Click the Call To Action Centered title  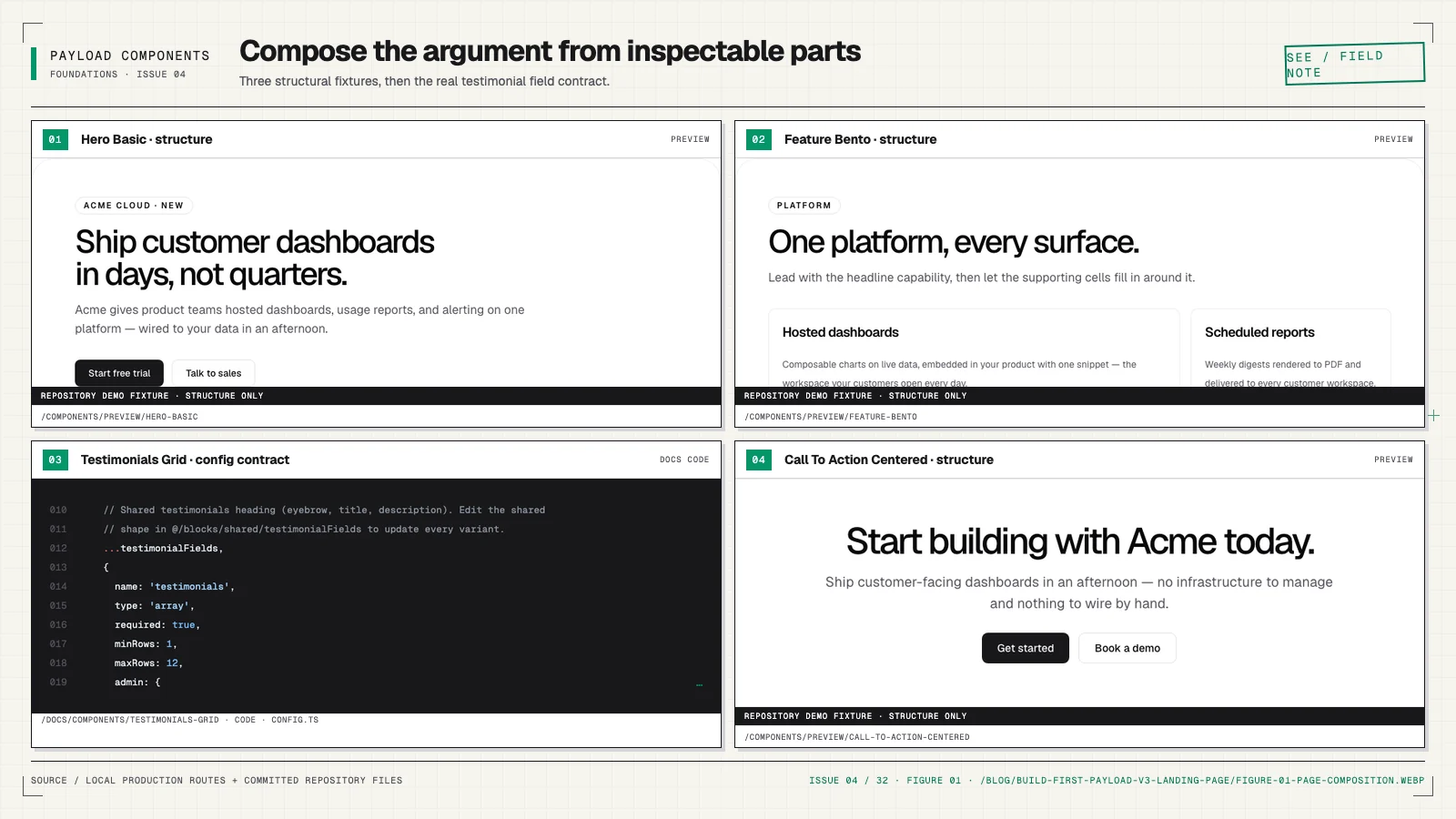[x=889, y=460]
